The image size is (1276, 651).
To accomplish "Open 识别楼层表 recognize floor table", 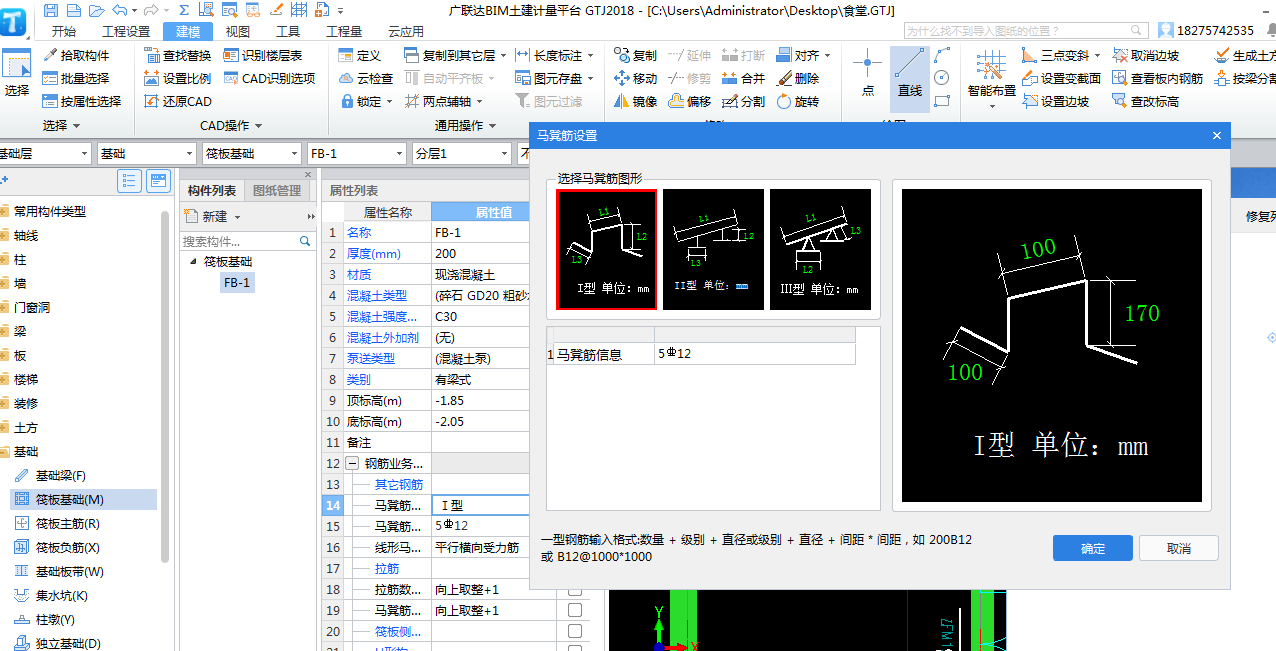I will [262, 55].
